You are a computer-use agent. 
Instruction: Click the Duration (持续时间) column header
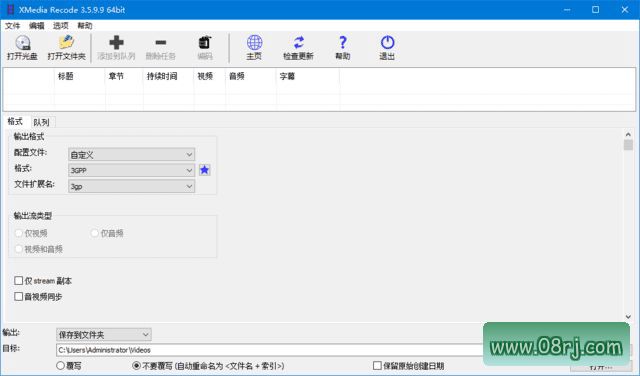[x=168, y=76]
